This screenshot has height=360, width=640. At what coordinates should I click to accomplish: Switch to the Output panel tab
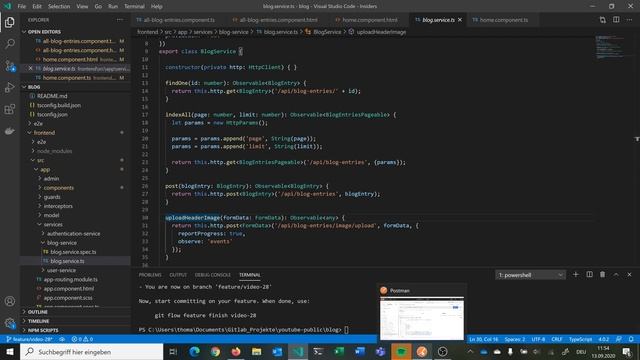(x=178, y=275)
